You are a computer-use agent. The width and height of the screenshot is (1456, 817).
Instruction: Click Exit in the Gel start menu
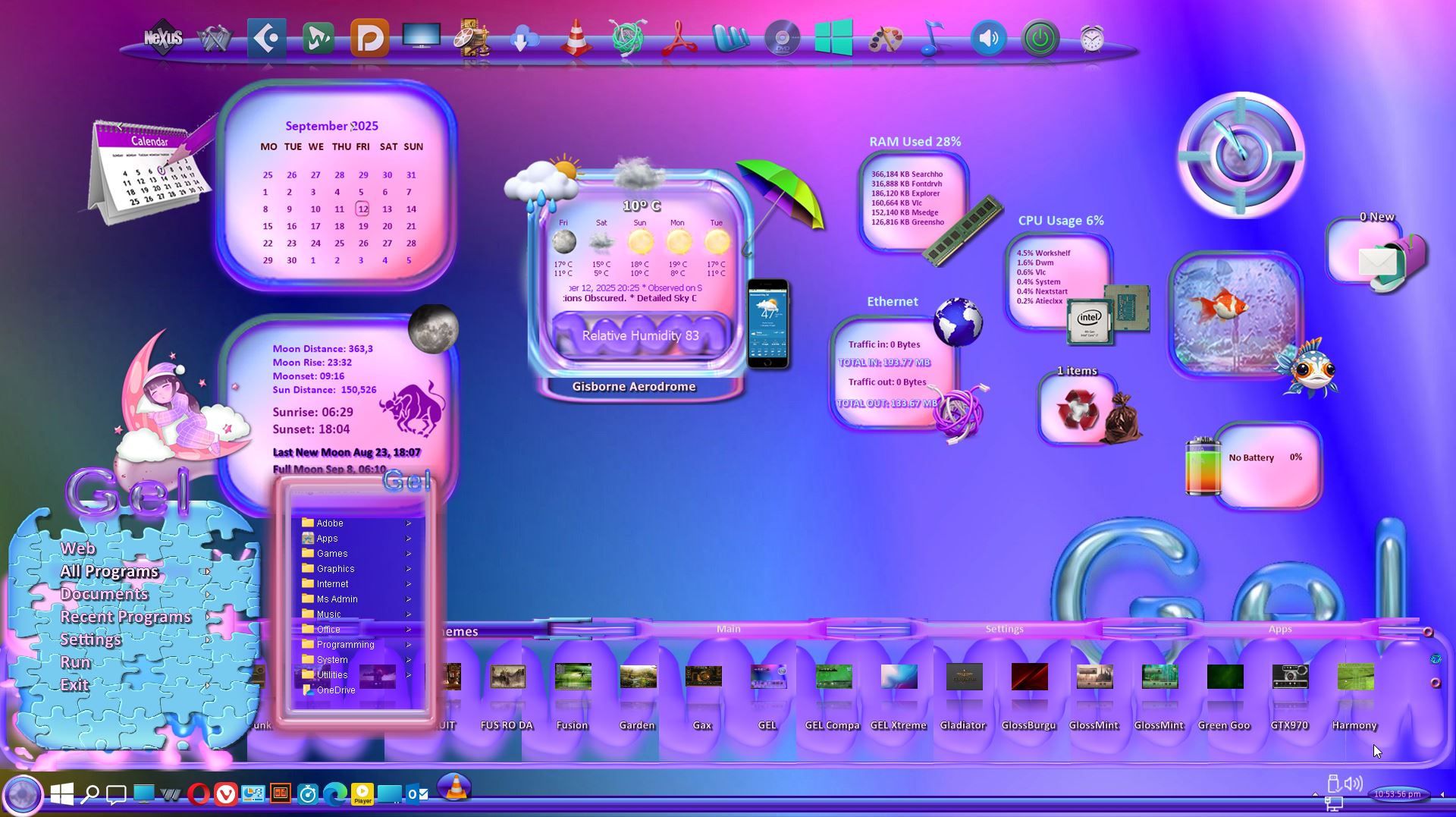74,685
